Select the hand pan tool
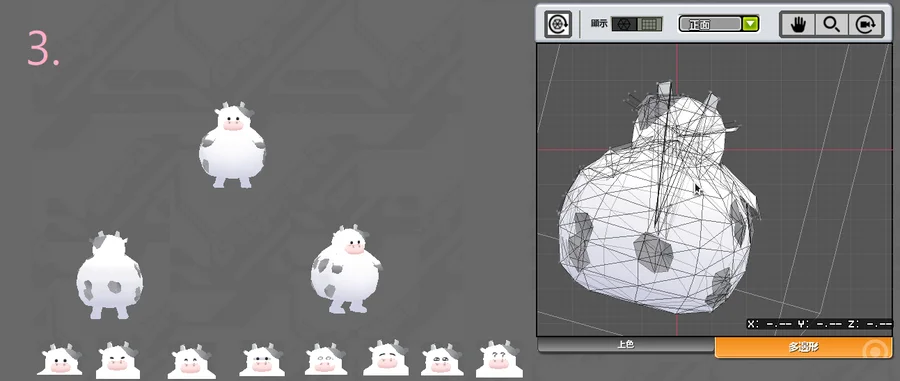 [798, 24]
